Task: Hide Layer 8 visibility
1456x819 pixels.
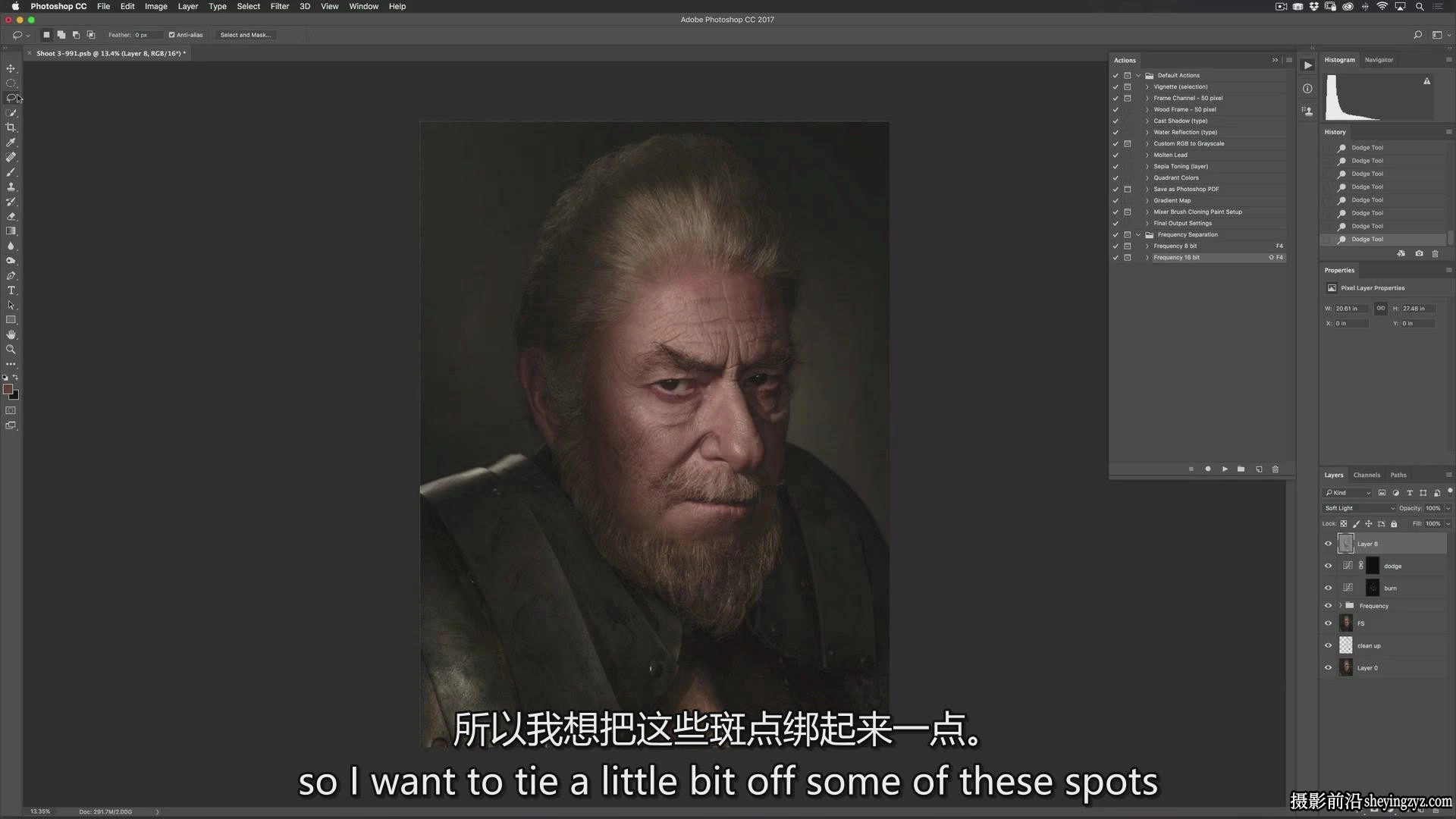Action: click(1328, 544)
